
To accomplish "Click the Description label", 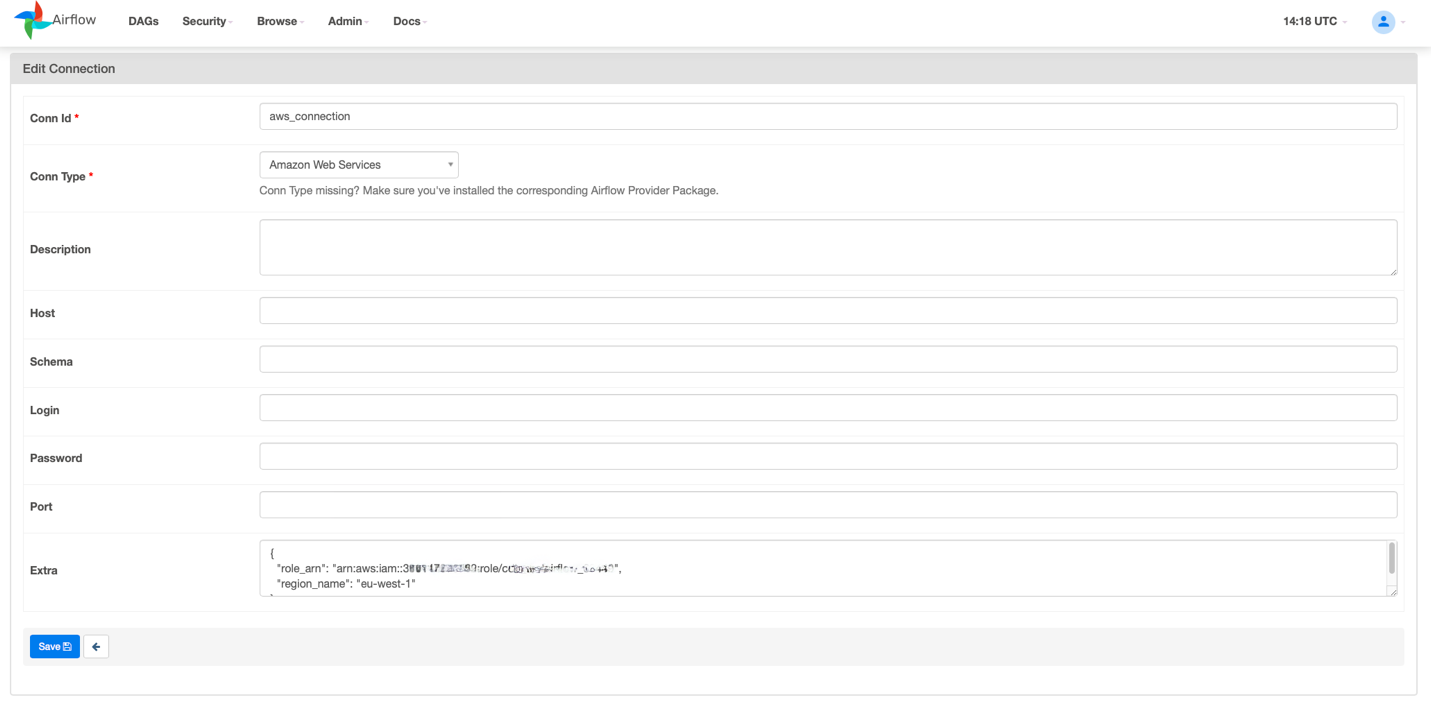I will coord(60,249).
